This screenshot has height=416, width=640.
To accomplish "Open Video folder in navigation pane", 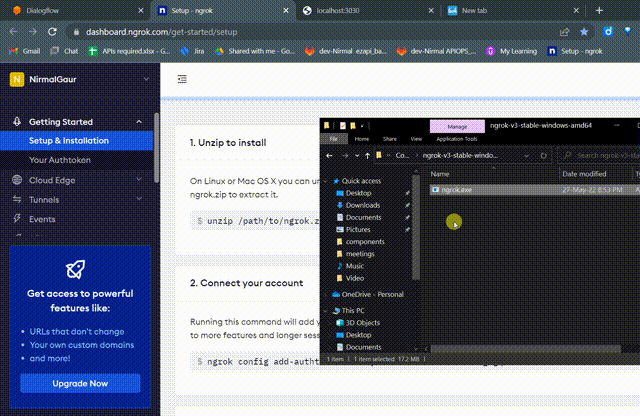I will 354,278.
